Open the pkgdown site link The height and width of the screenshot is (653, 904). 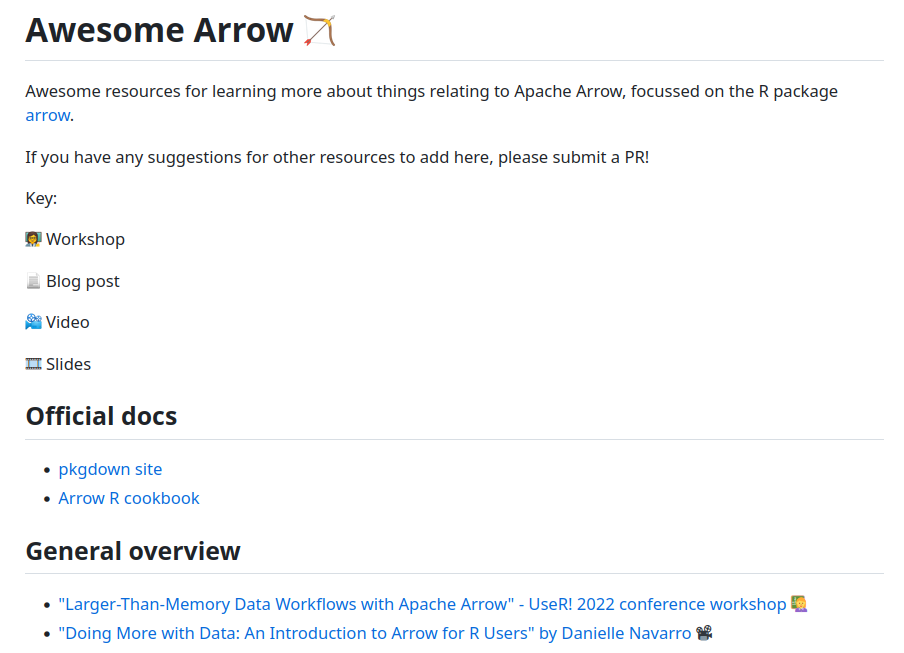tap(110, 470)
